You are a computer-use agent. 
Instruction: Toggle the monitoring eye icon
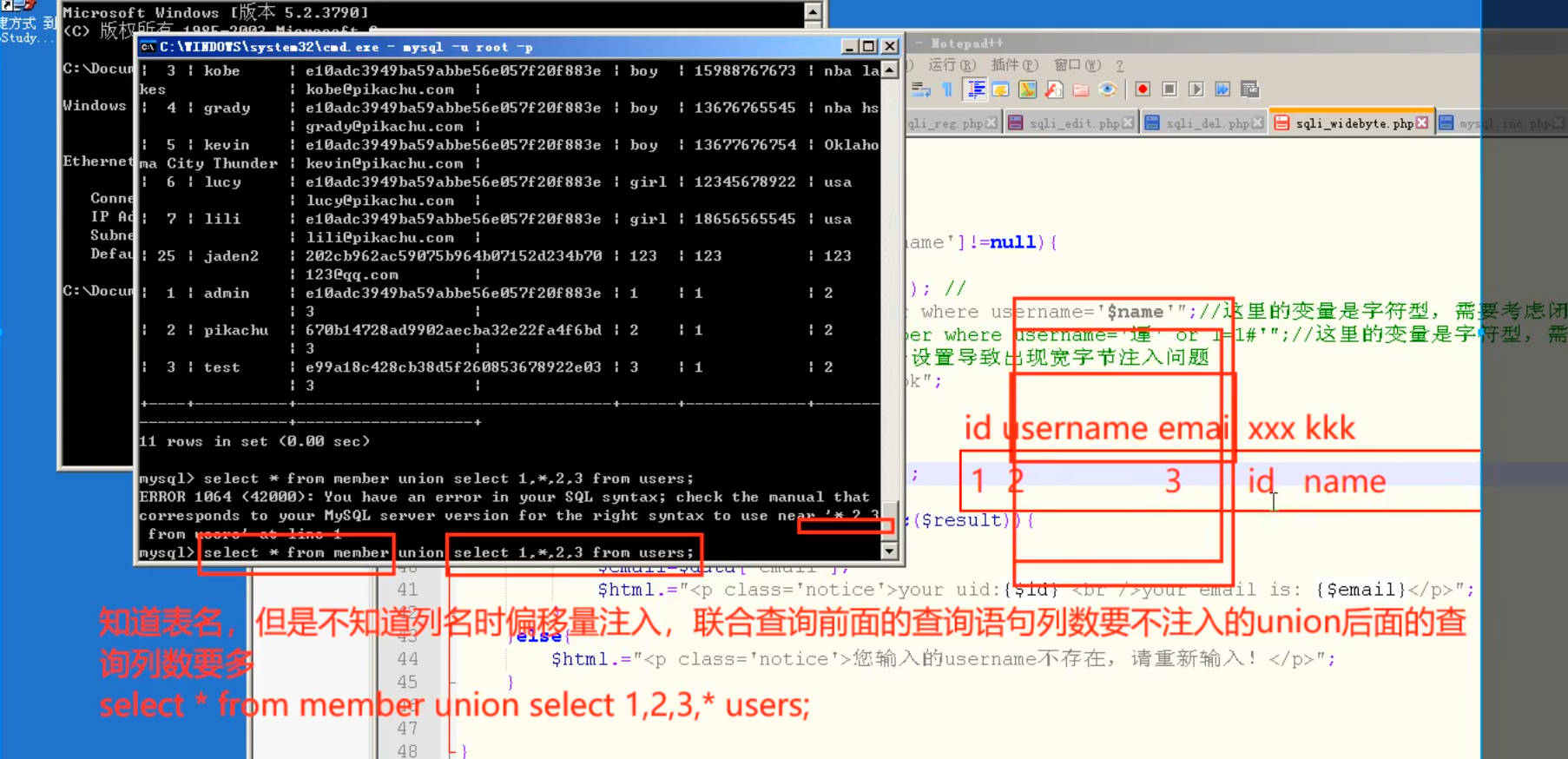tap(1107, 89)
